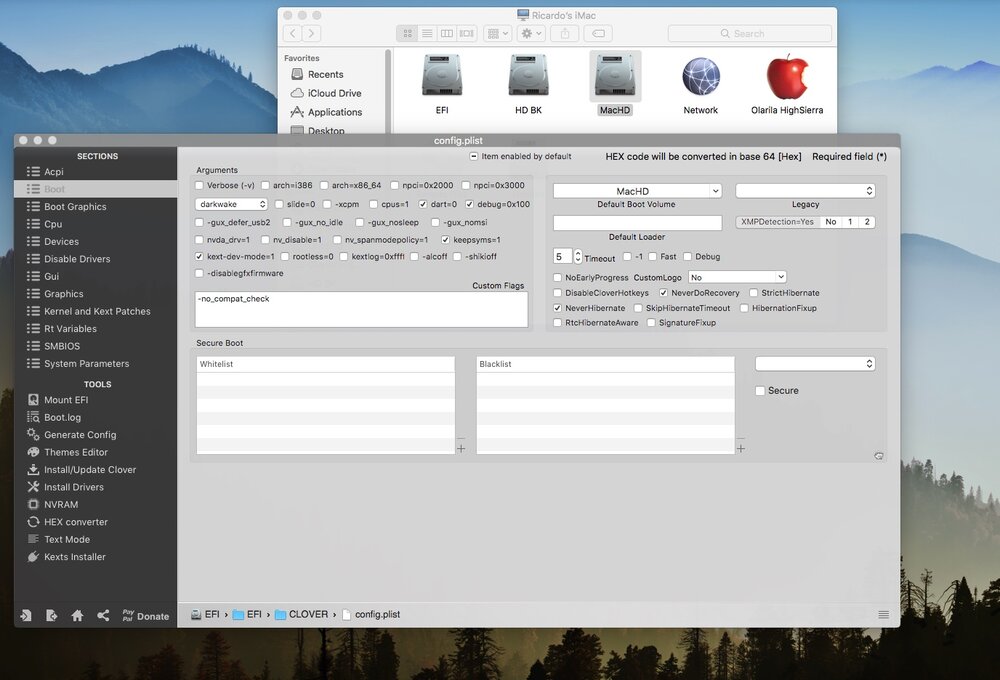Click the PayPal Donate button
1000x680 pixels.
coord(145,616)
